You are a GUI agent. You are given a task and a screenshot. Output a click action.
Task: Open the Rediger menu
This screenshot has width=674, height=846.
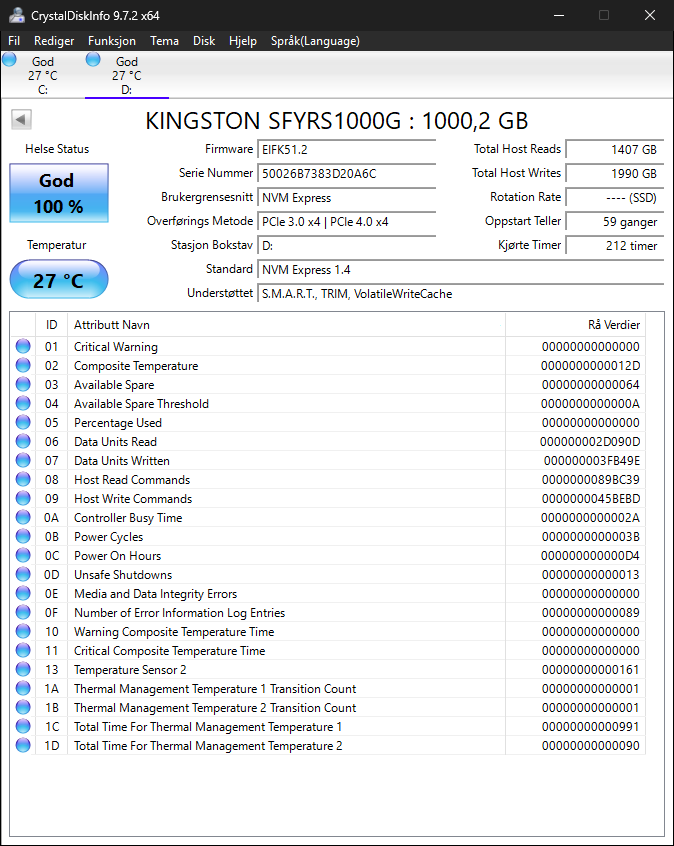54,41
